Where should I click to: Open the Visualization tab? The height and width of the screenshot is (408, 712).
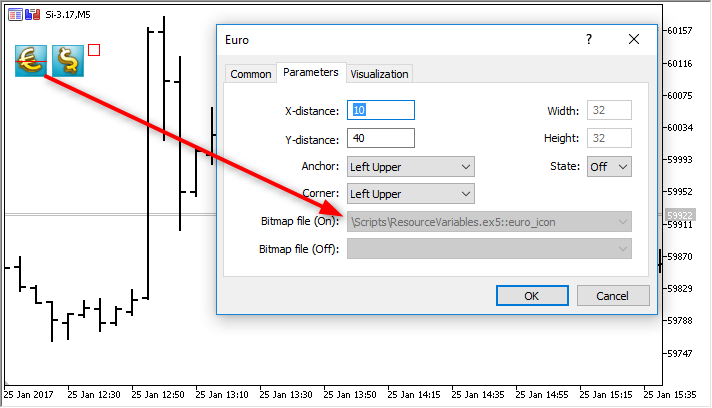tap(379, 74)
